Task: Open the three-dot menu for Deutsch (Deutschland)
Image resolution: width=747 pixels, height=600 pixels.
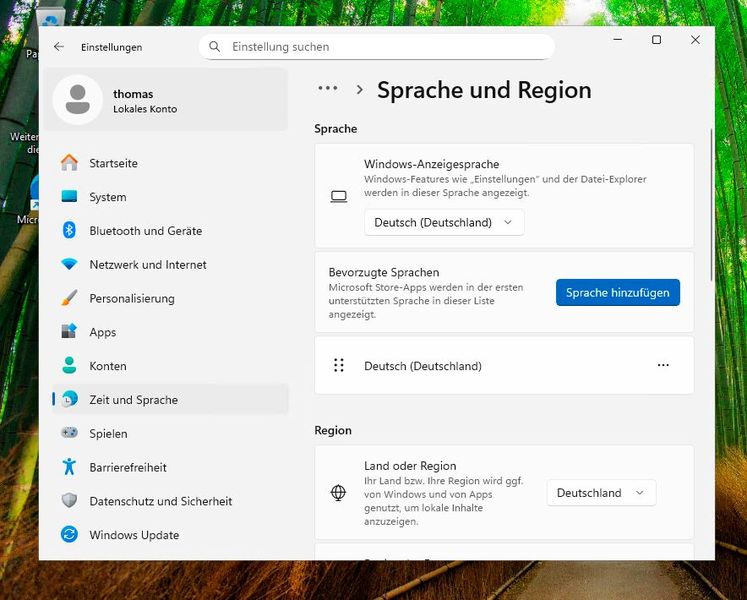Action: coord(663,365)
